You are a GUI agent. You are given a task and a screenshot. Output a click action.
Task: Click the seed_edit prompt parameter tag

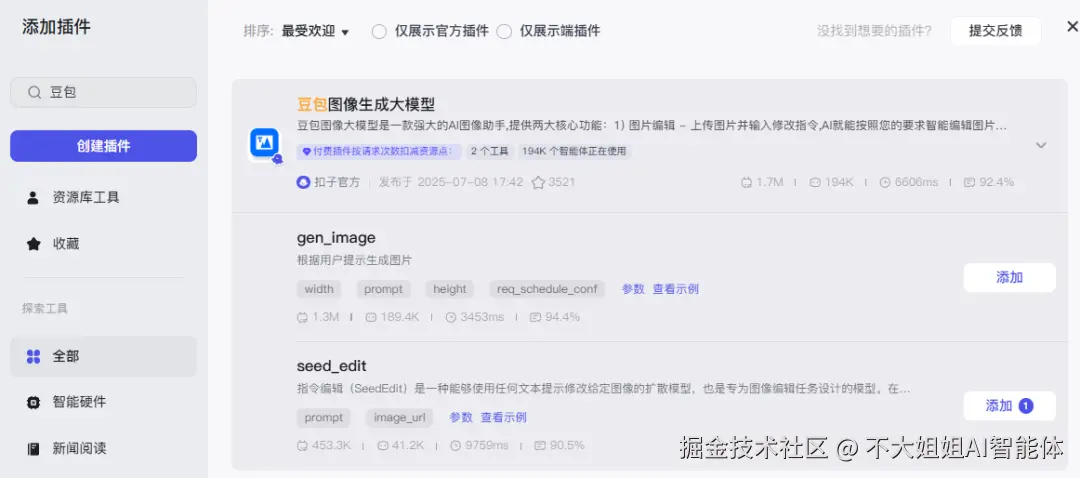click(x=324, y=417)
